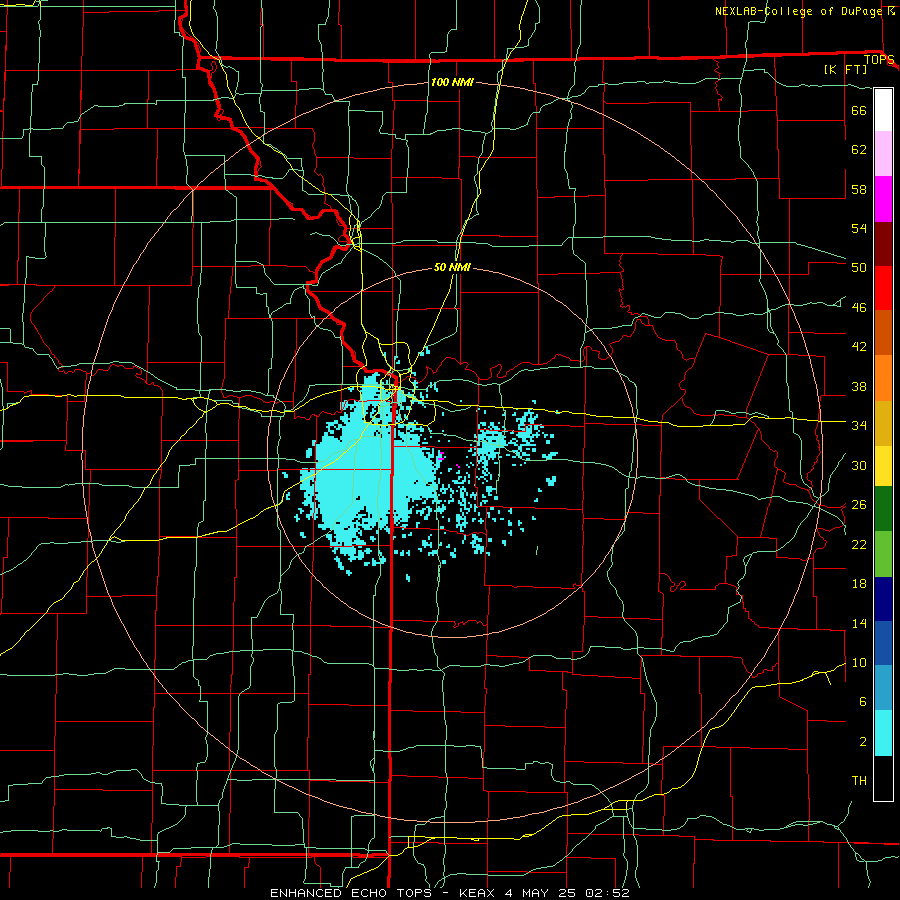
Task: Click the legend value 42
Action: pos(859,347)
